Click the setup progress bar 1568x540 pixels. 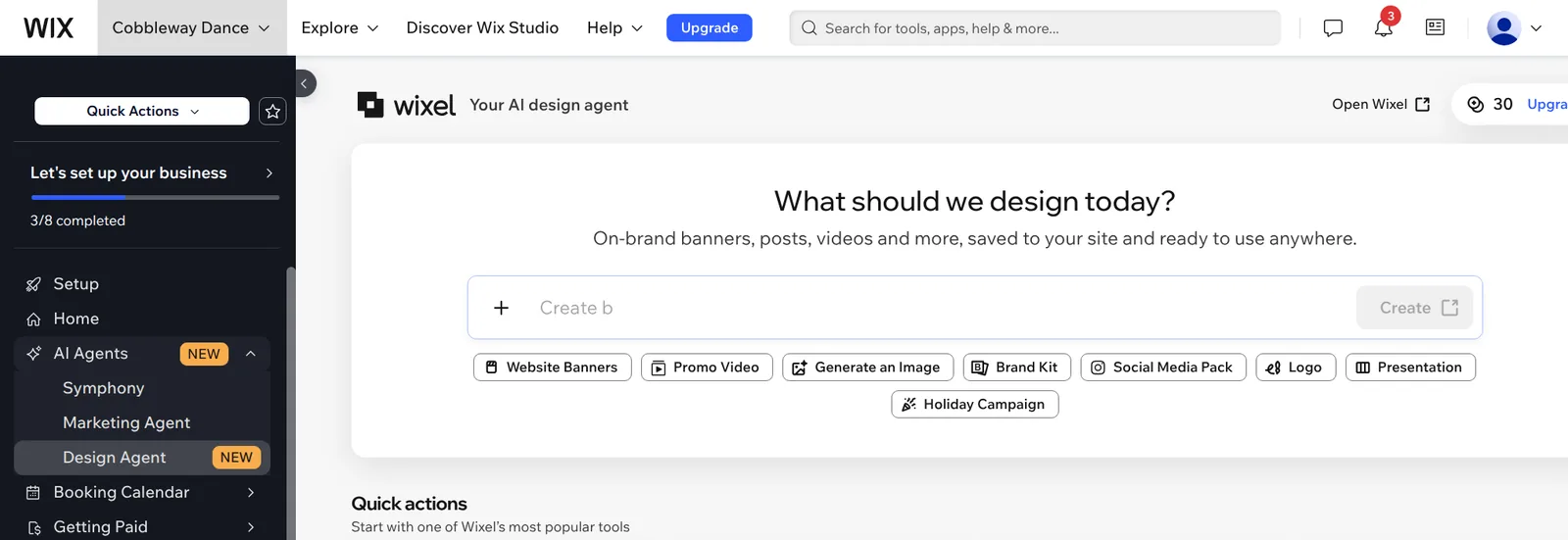pos(155,197)
